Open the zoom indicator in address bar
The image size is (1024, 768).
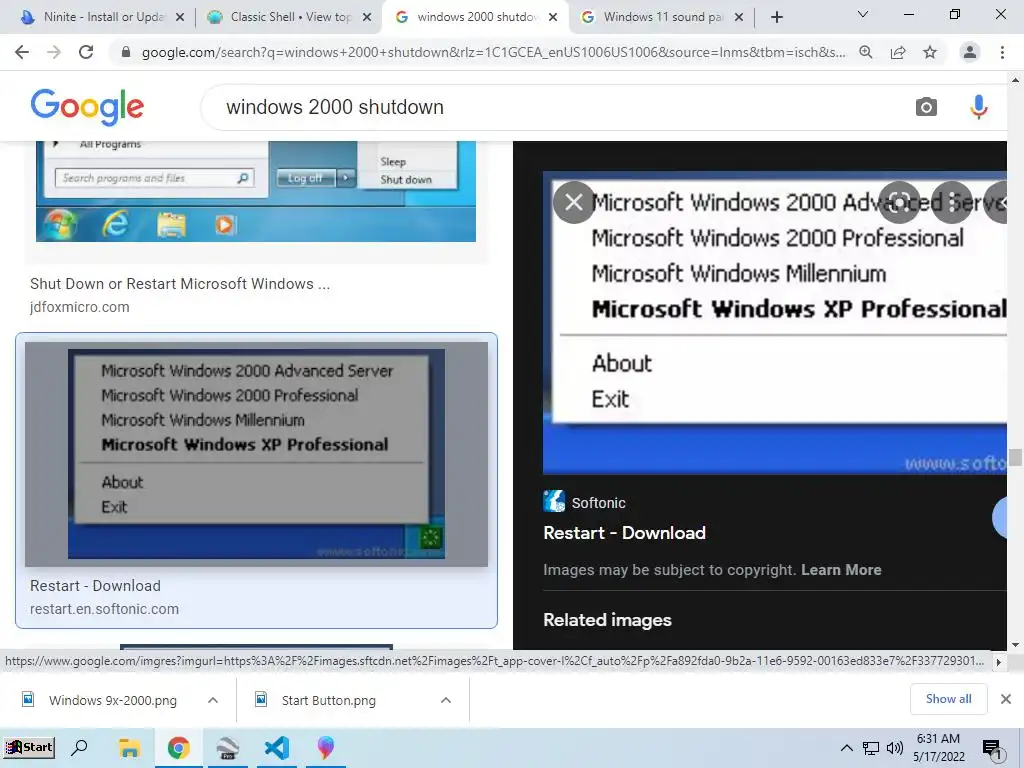tap(866, 52)
